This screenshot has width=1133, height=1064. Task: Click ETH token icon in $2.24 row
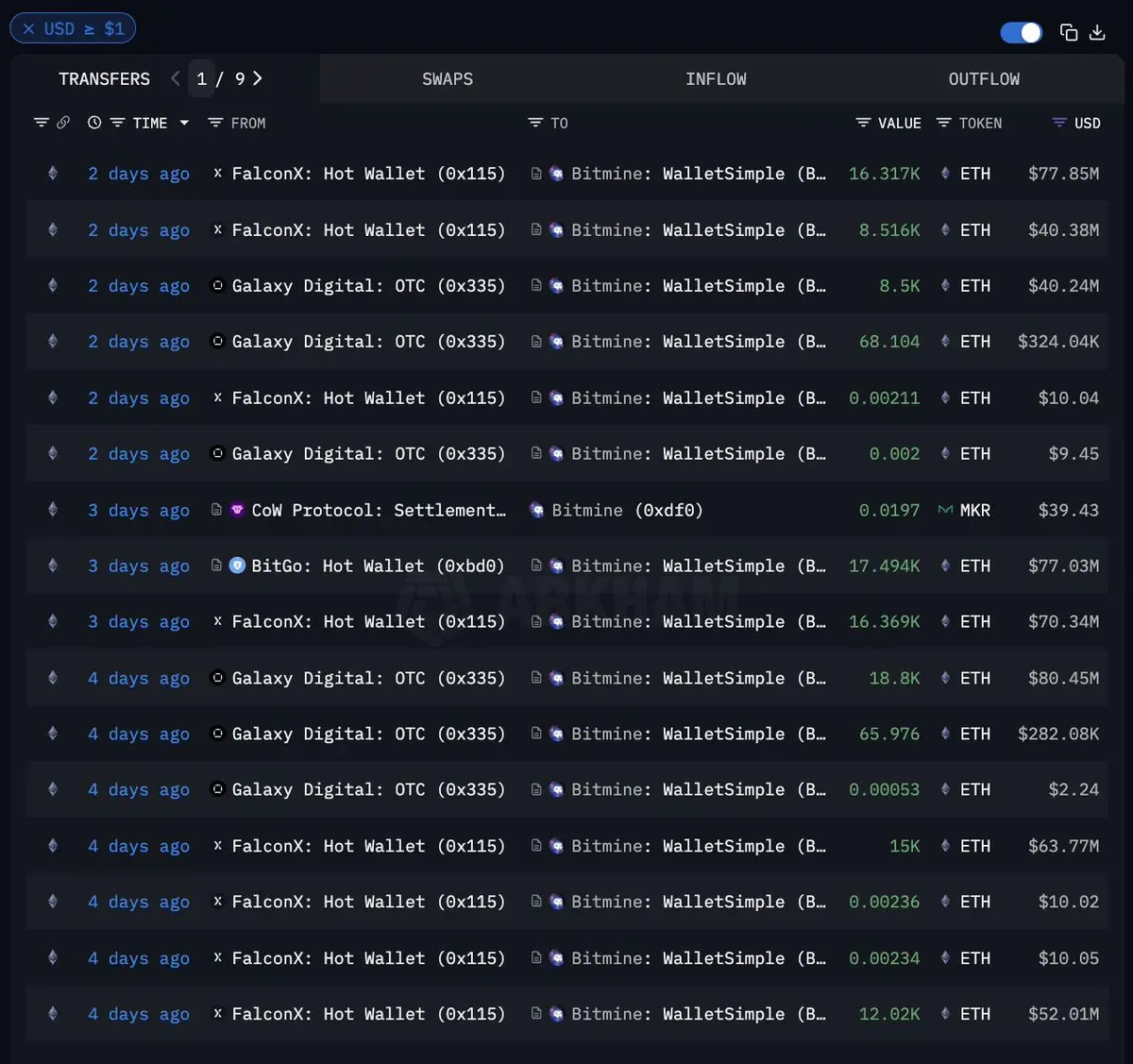945,789
